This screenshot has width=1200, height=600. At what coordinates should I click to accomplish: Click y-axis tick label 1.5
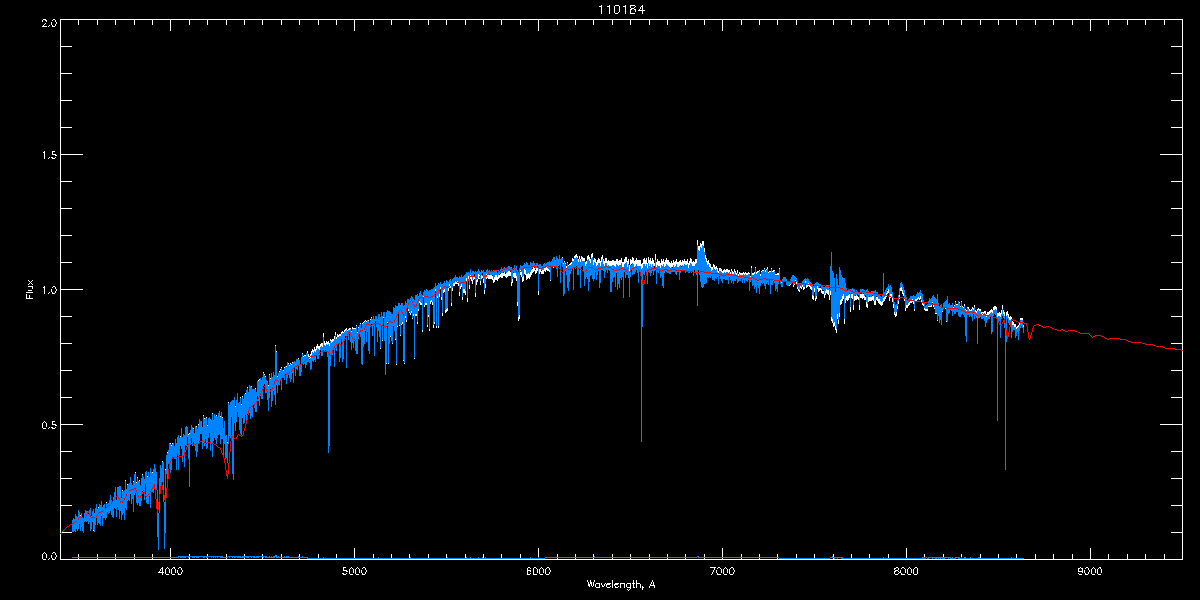point(48,155)
